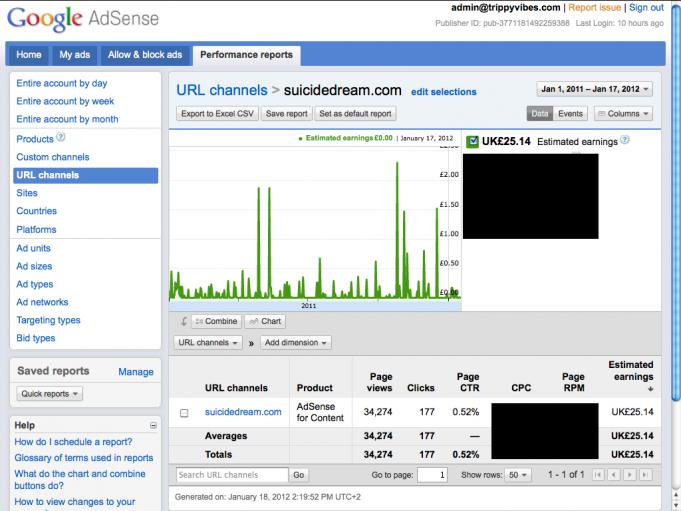This screenshot has height=511, width=681.
Task: Open the suicidedream.com channel link in table
Action: tap(243, 412)
